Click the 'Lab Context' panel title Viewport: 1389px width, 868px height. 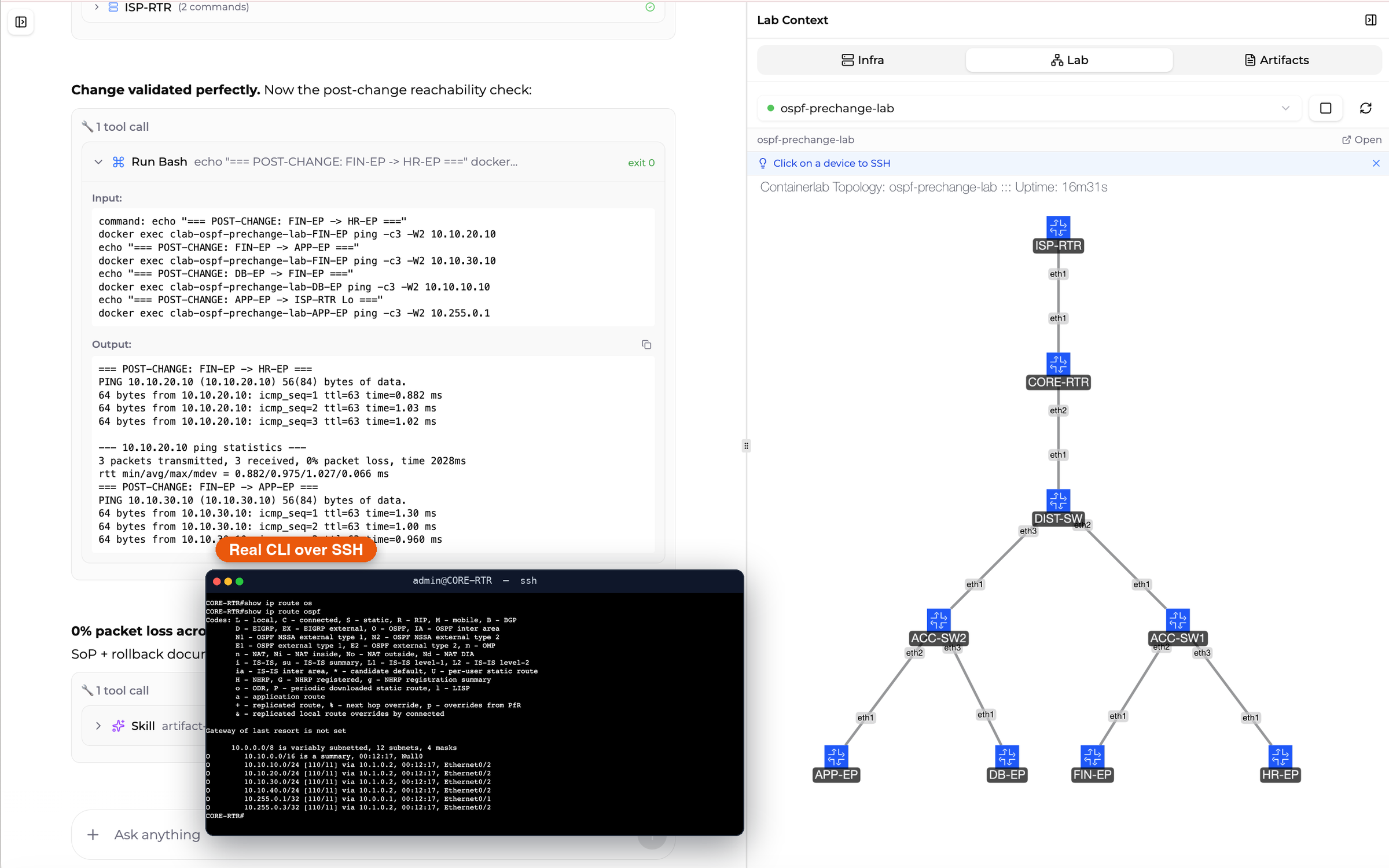[792, 20]
